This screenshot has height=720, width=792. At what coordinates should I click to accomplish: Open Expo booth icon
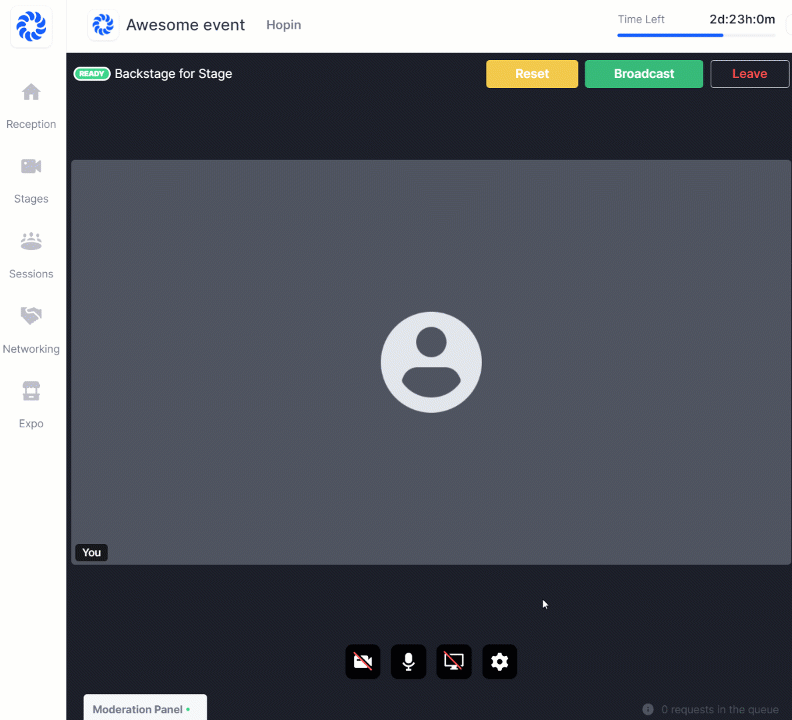(31, 391)
